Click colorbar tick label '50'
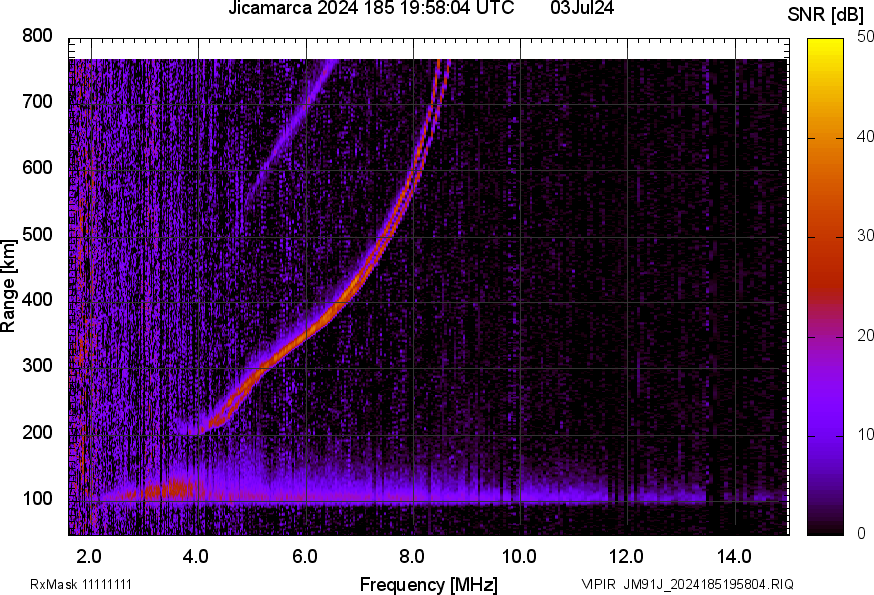 (x=865, y=37)
